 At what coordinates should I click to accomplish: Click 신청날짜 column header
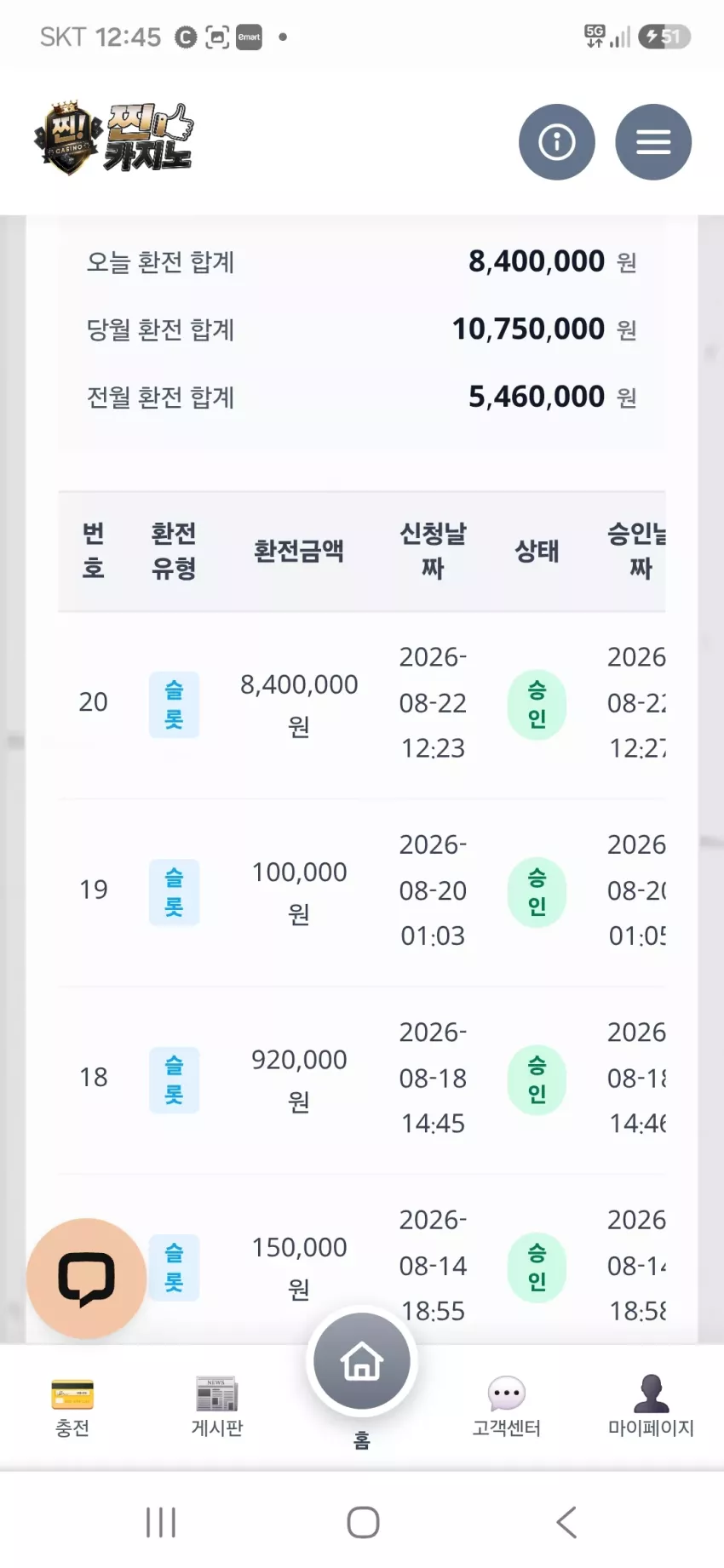click(433, 551)
